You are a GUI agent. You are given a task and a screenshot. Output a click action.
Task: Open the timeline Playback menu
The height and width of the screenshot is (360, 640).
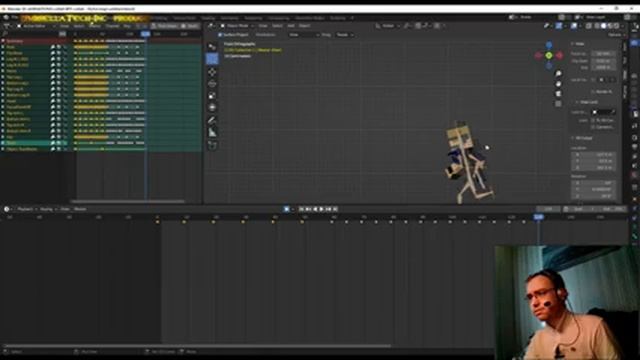pyautogui.click(x=26, y=209)
